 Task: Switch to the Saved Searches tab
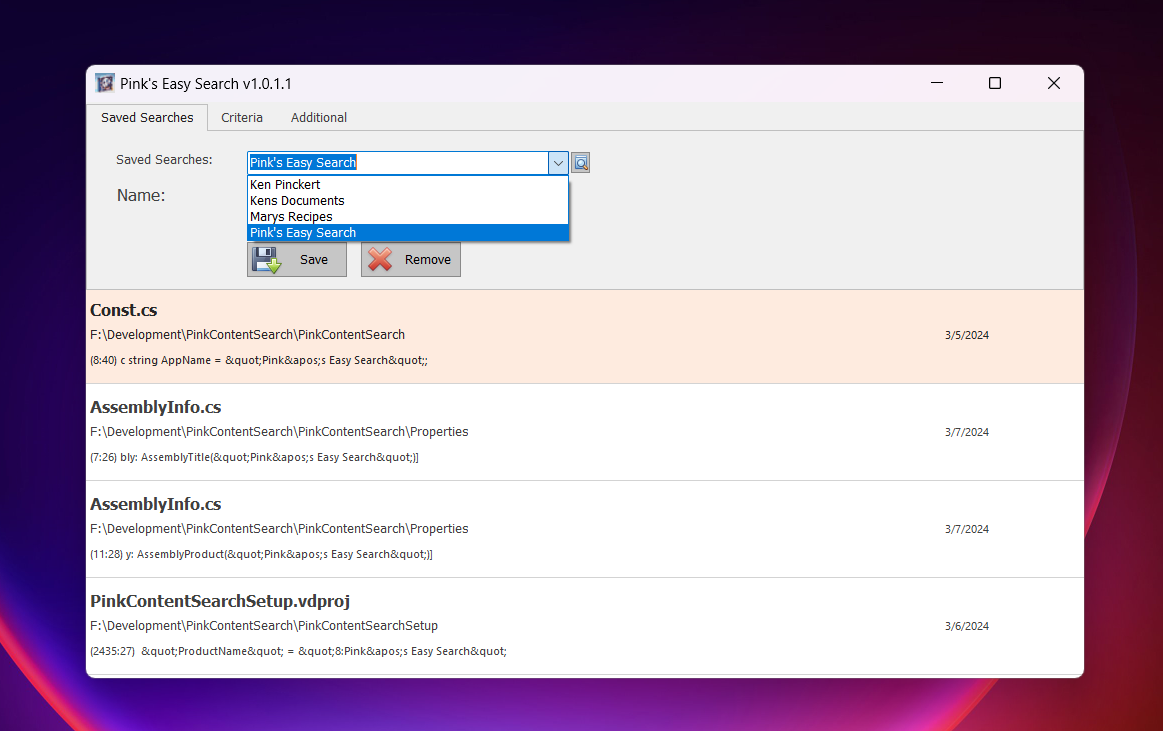pyautogui.click(x=147, y=117)
